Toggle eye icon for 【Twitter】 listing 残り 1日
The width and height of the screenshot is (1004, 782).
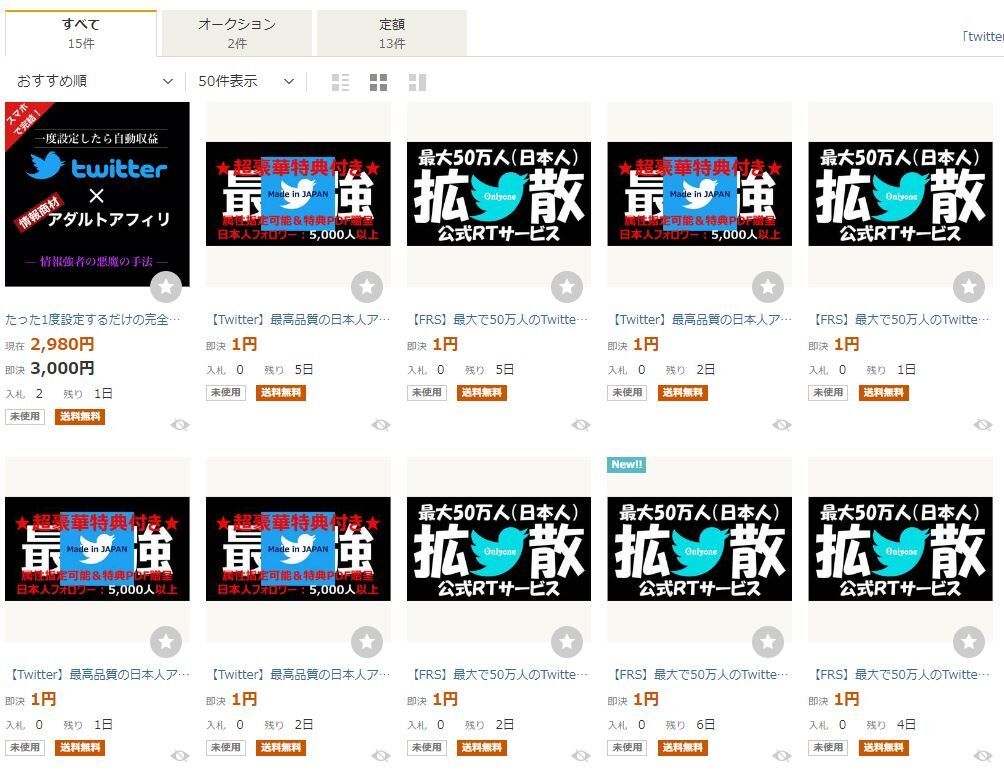180,756
